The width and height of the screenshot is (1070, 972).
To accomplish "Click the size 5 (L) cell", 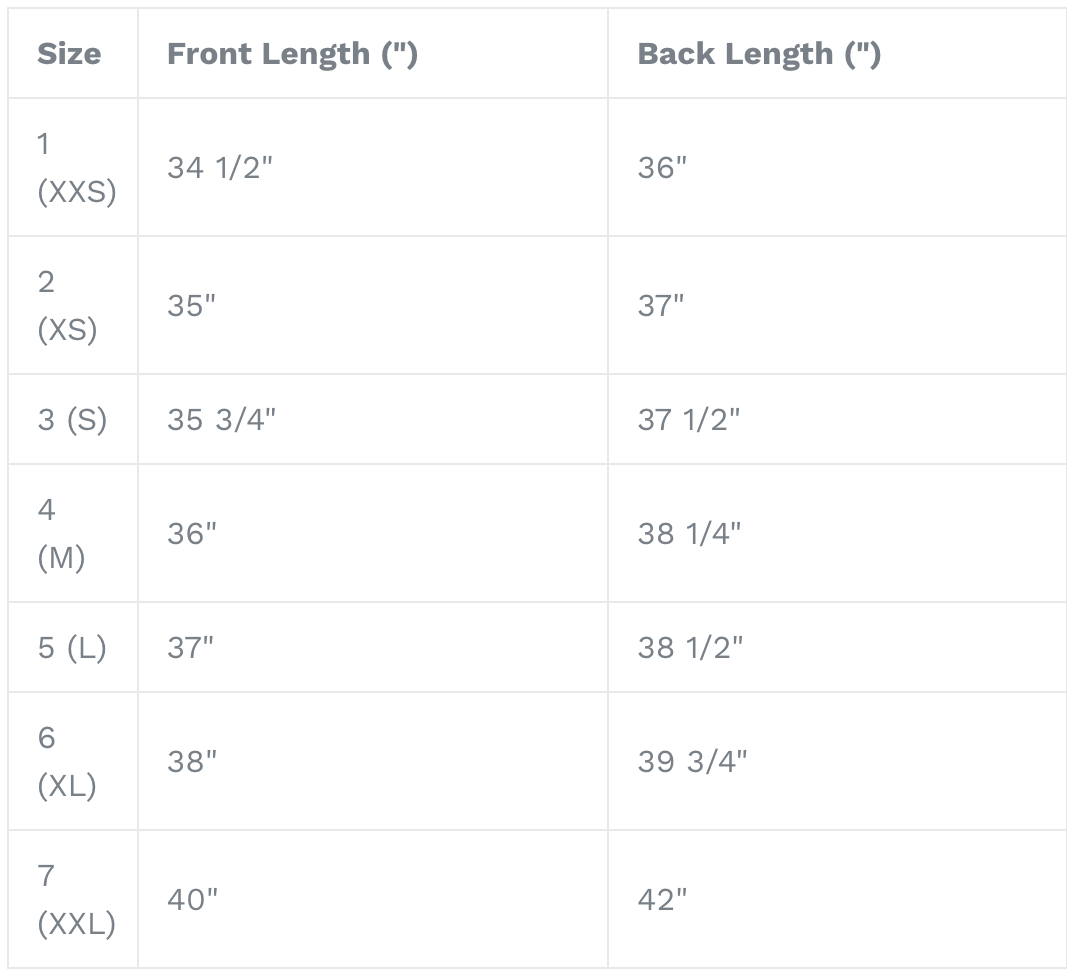I will pyautogui.click(x=72, y=647).
